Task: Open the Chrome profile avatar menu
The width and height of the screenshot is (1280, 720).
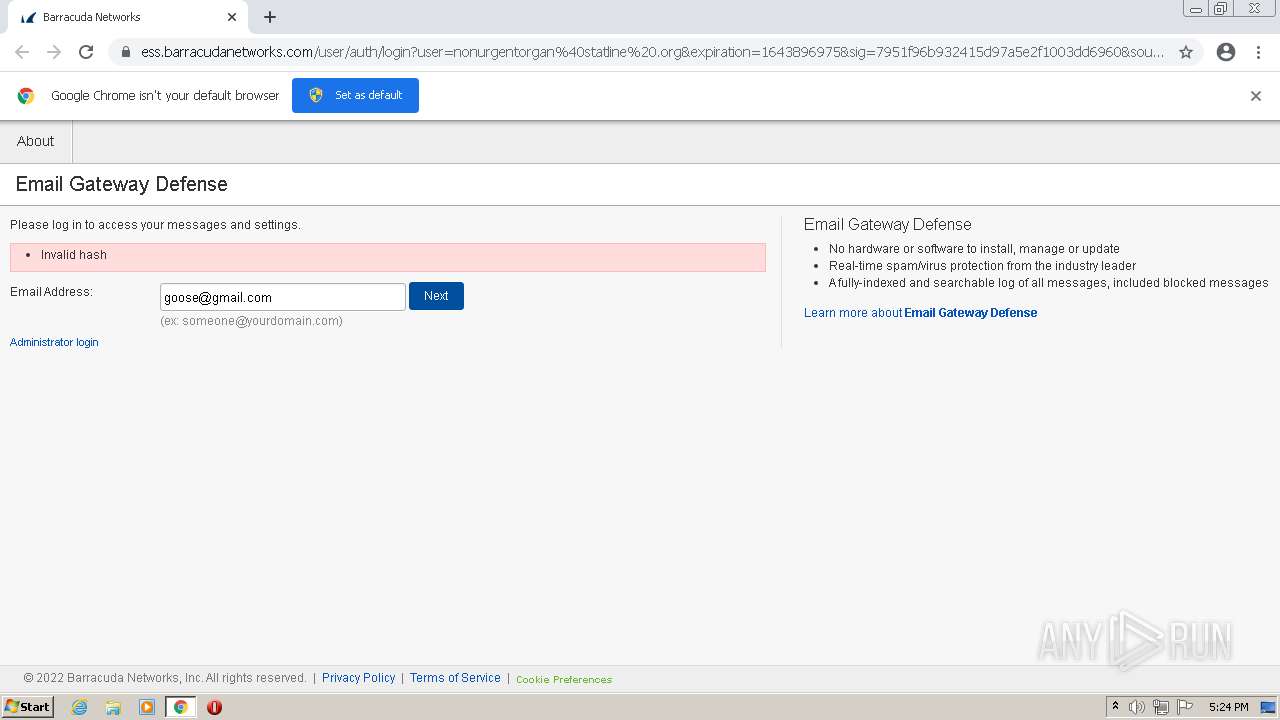Action: tap(1226, 52)
